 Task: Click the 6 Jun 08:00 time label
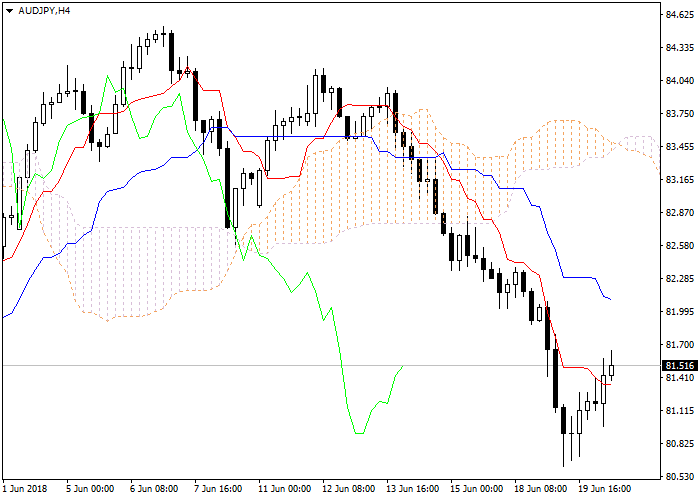pyautogui.click(x=154, y=489)
